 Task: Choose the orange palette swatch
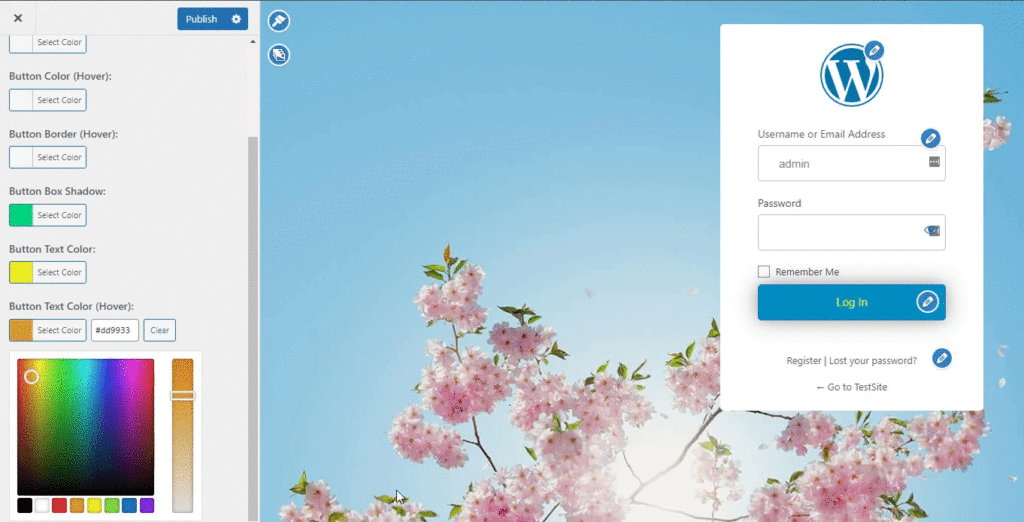click(77, 505)
